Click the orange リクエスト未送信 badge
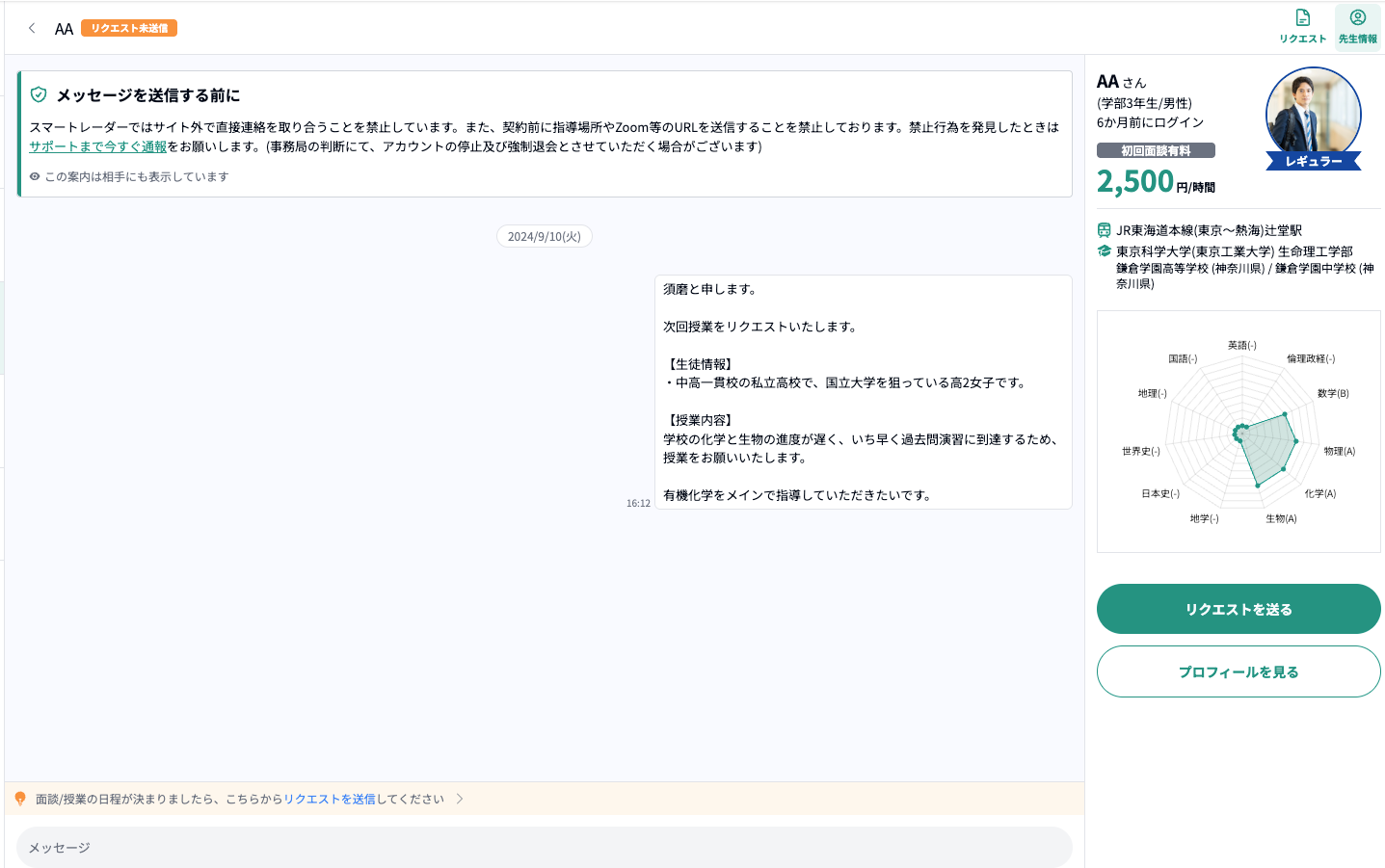 pos(129,28)
